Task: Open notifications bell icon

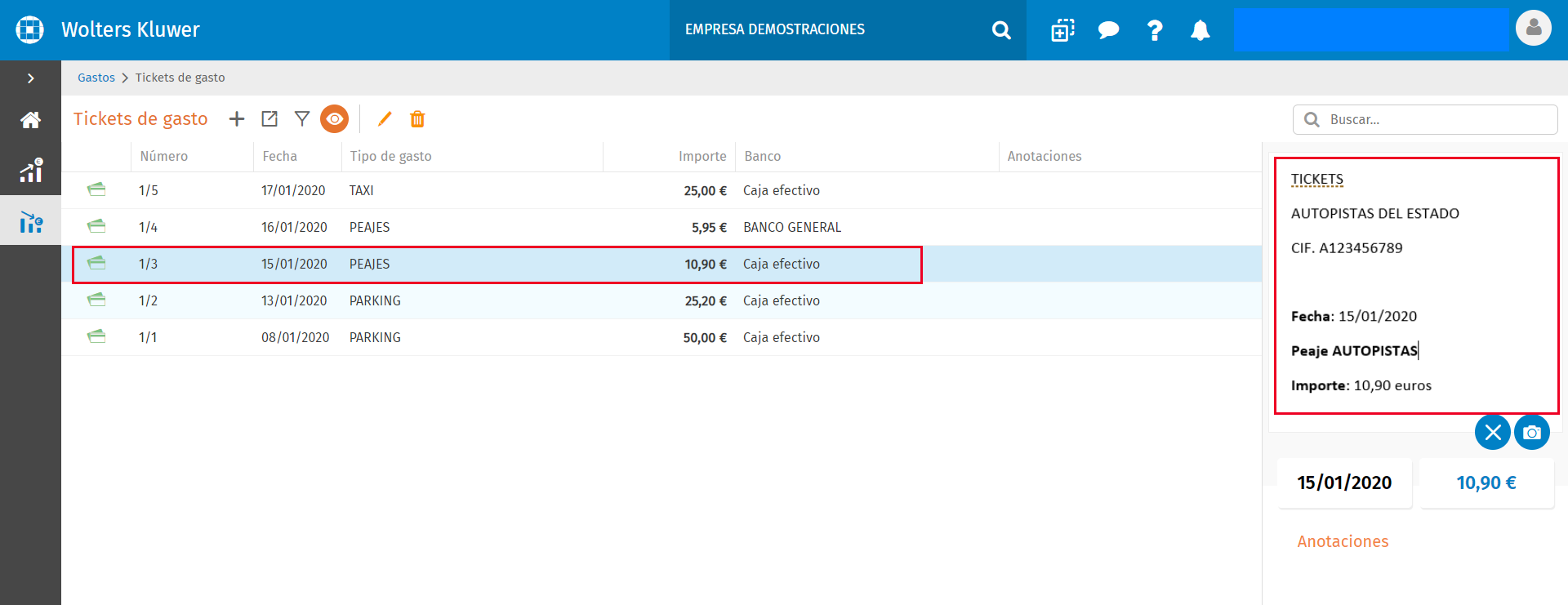Action: pos(1200,30)
